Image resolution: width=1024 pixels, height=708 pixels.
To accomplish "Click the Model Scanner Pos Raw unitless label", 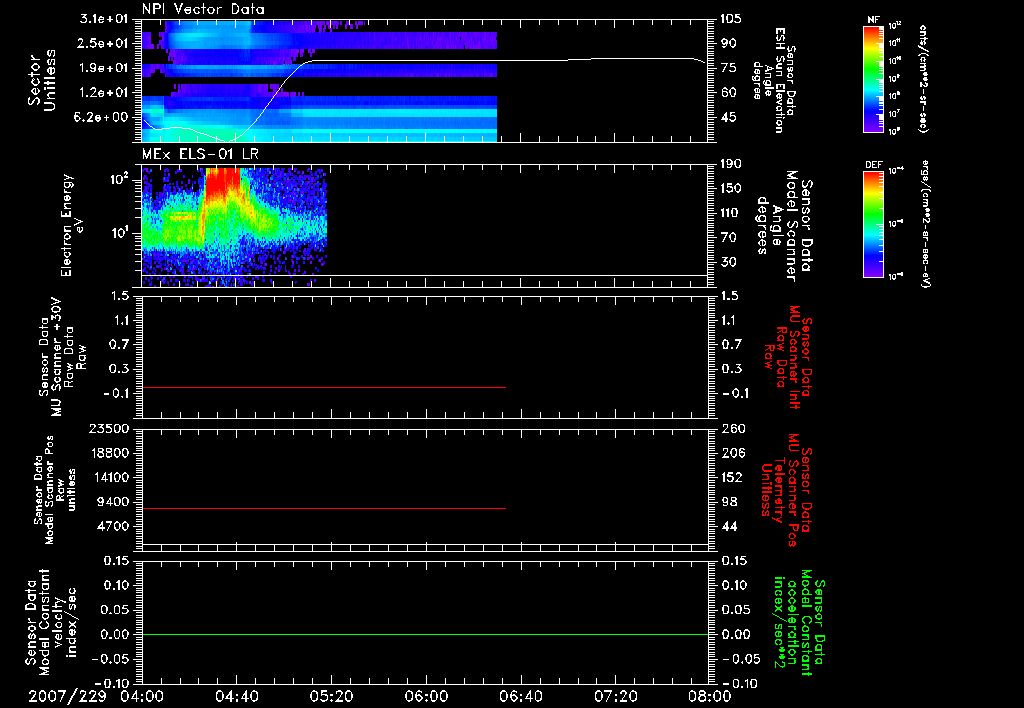I will 56,490.
